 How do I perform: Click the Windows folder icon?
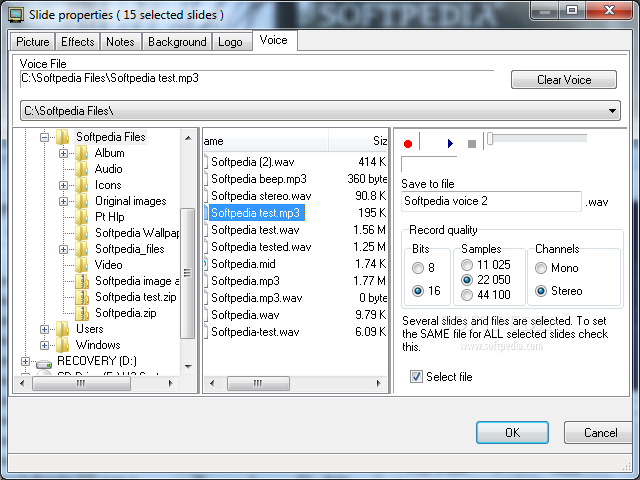pyautogui.click(x=62, y=345)
